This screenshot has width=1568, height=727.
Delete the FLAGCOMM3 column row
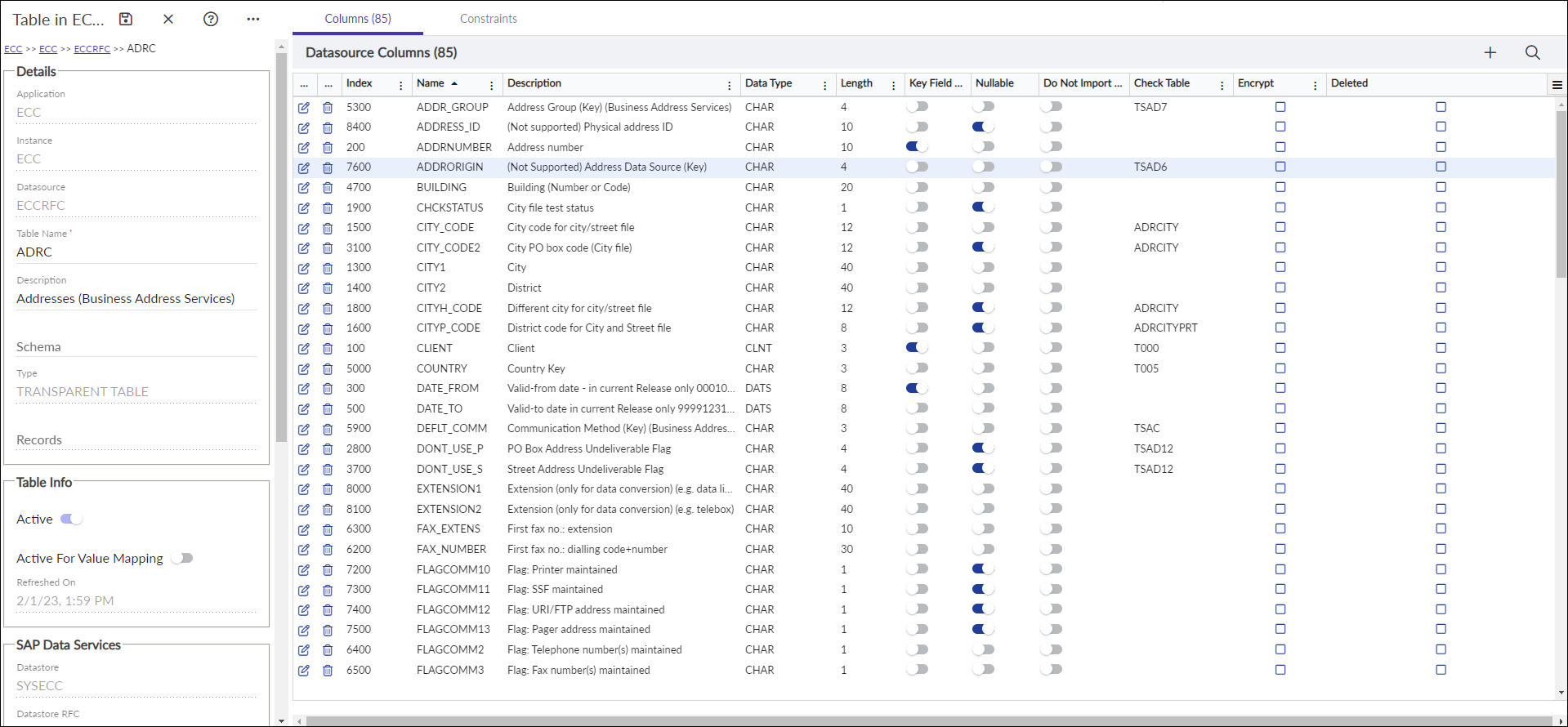click(328, 671)
